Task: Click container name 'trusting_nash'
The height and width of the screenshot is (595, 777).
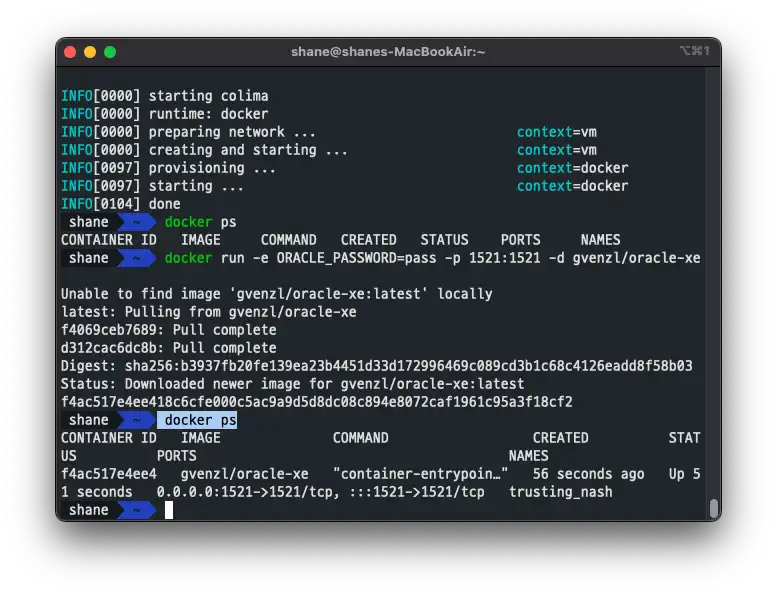Action: point(560,492)
